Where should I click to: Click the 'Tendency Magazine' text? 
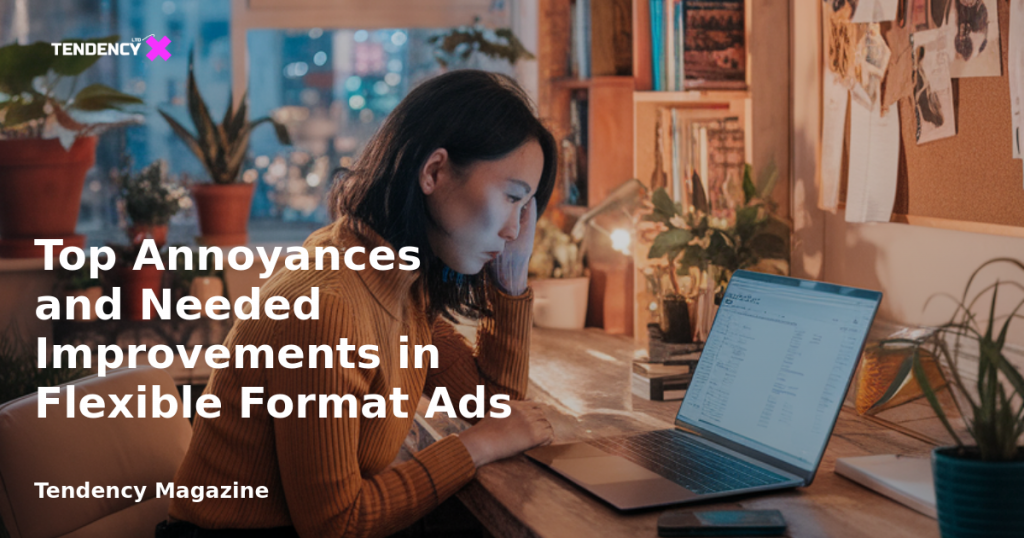click(152, 490)
